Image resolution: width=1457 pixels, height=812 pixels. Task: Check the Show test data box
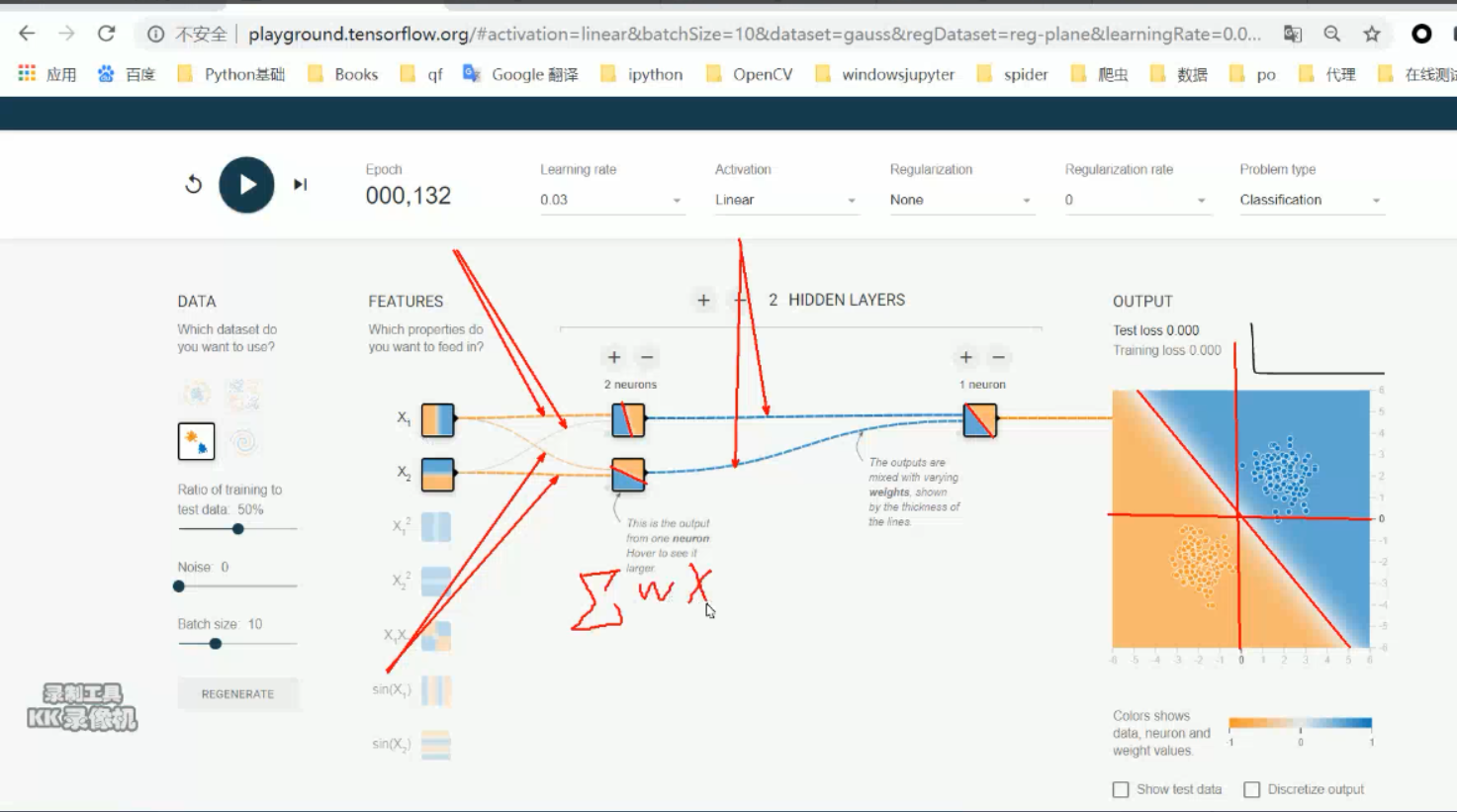point(1121,789)
